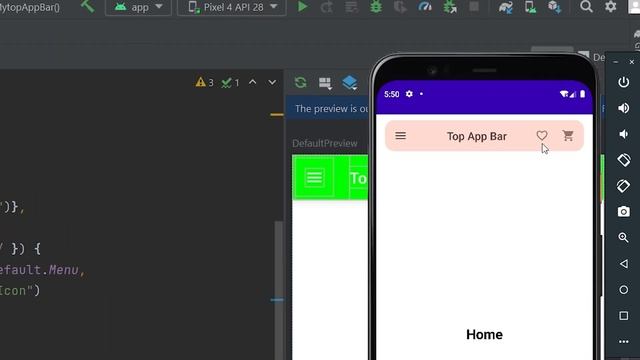
Task: Tap the hamburger menu in emulator app bar
Action: 401,136
